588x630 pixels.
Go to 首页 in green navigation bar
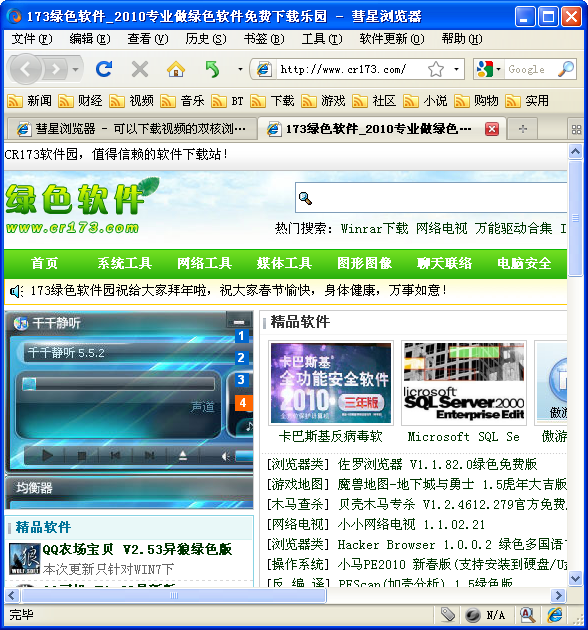click(45, 264)
